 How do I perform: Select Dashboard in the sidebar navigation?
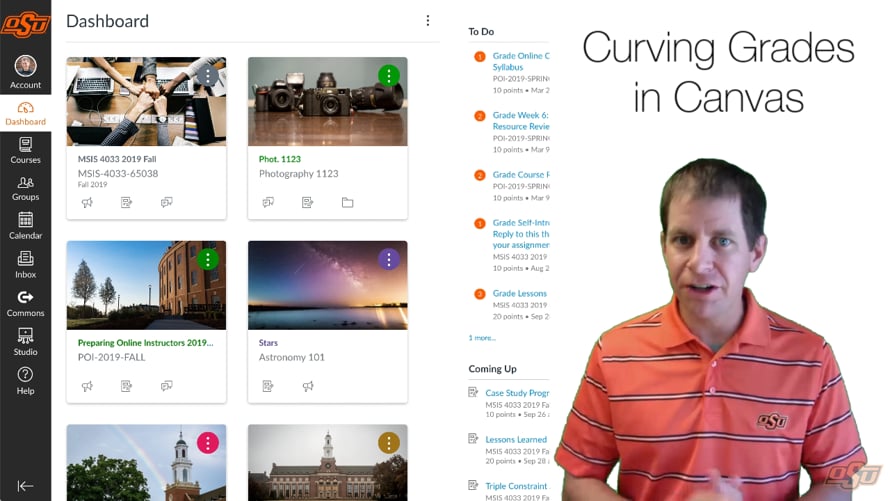pyautogui.click(x=26, y=113)
